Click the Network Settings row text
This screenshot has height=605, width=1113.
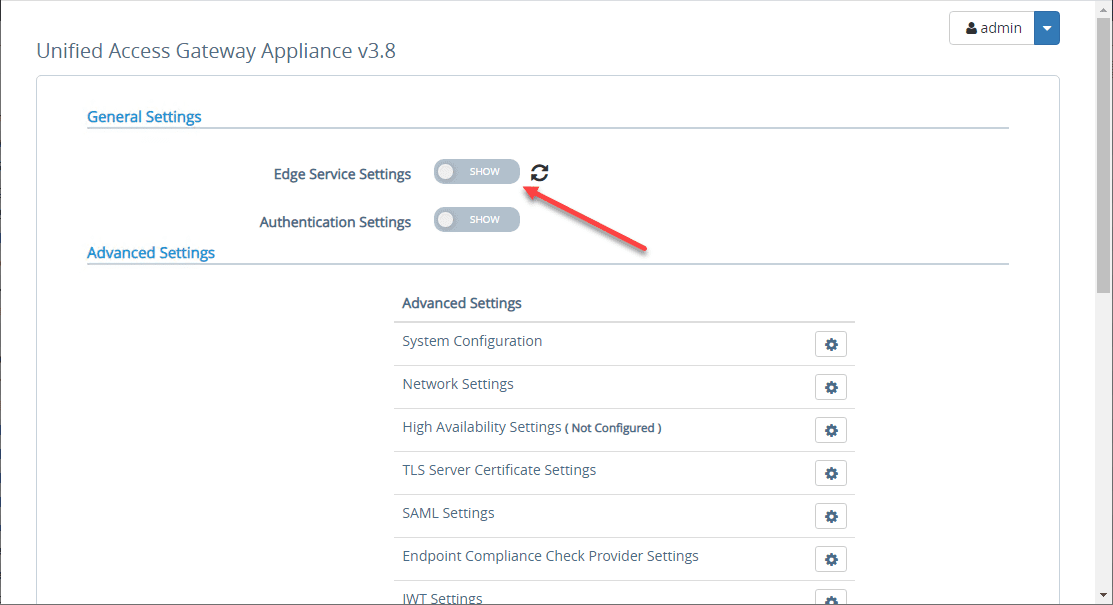click(457, 383)
